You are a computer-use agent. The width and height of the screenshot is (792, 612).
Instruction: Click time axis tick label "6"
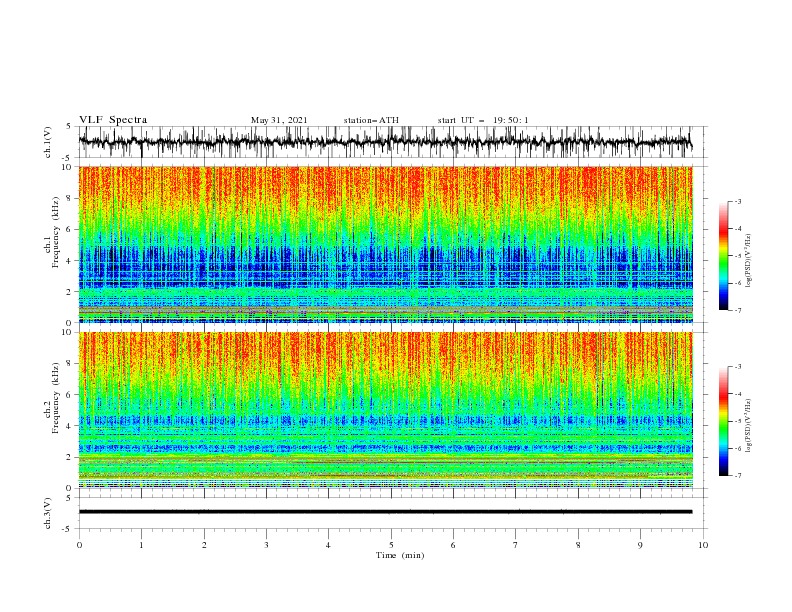pyautogui.click(x=453, y=545)
